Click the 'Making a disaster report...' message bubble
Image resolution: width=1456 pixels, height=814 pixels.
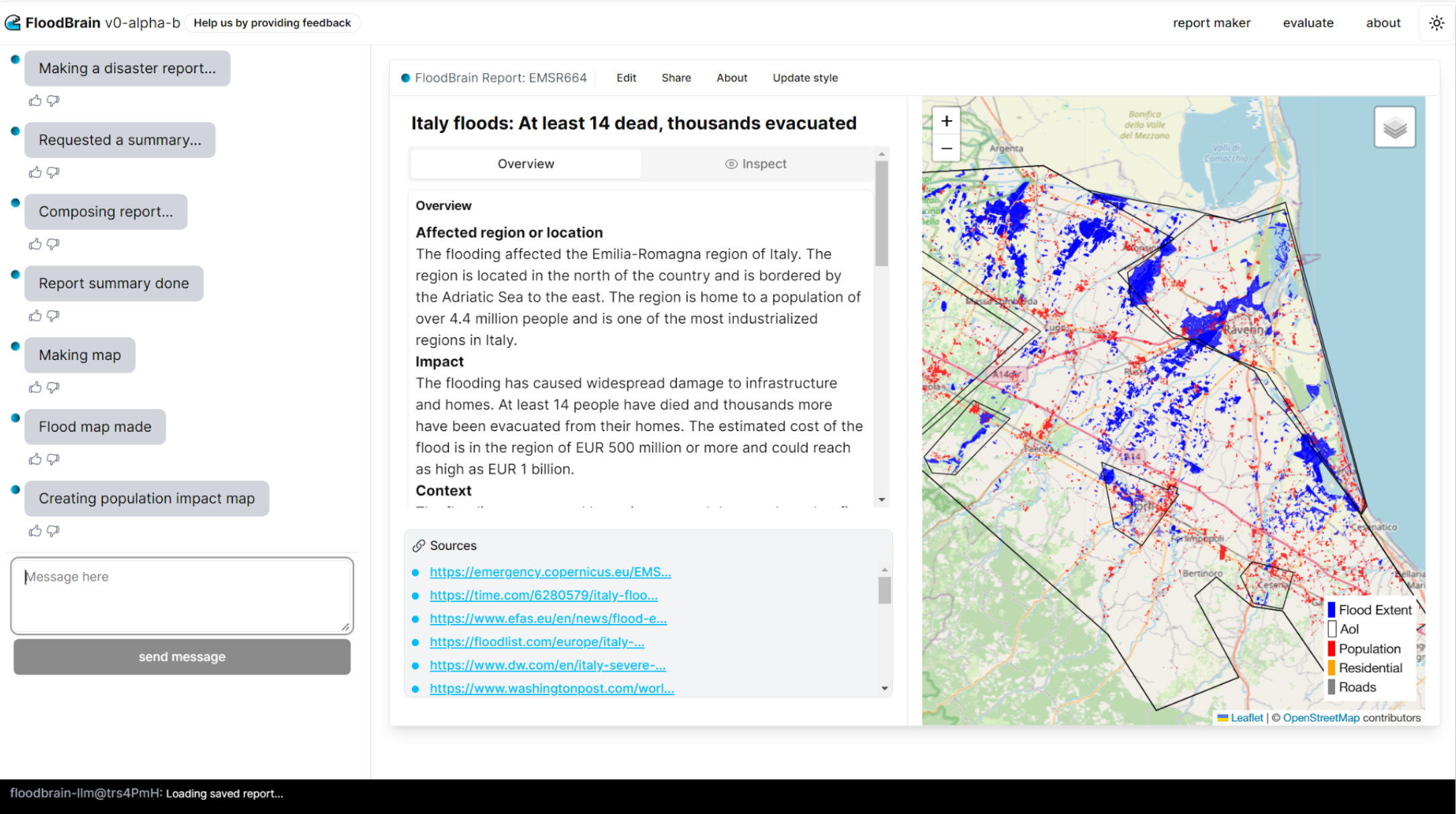(x=128, y=69)
